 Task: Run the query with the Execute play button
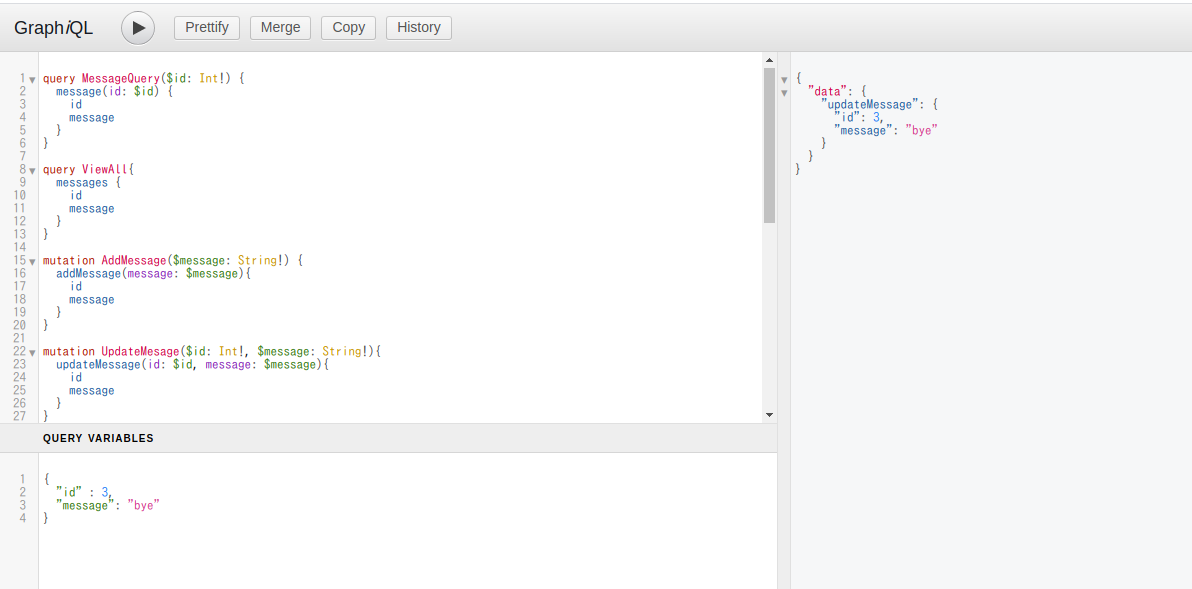(x=138, y=28)
